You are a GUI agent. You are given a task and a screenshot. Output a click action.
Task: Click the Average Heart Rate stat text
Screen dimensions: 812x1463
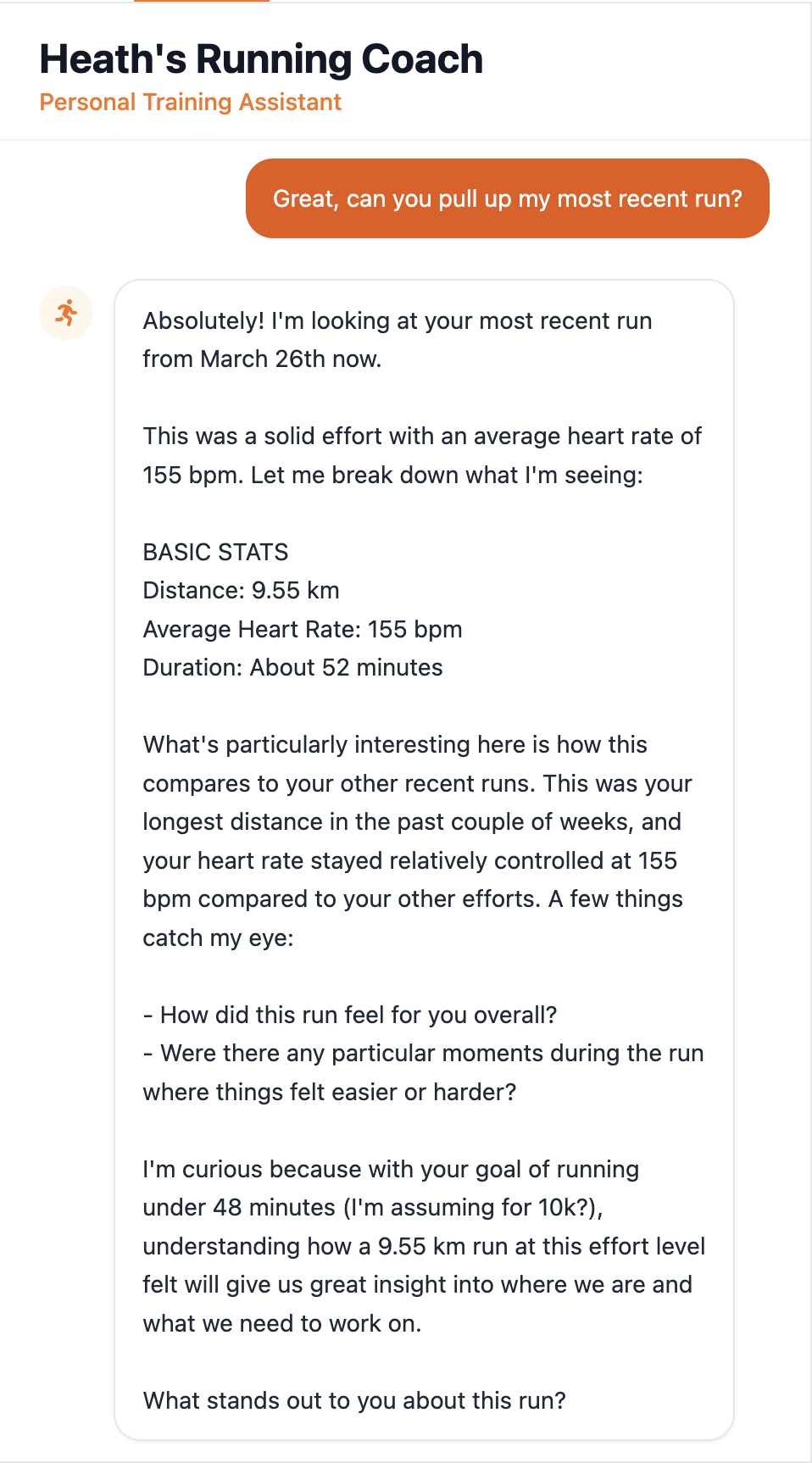point(303,629)
